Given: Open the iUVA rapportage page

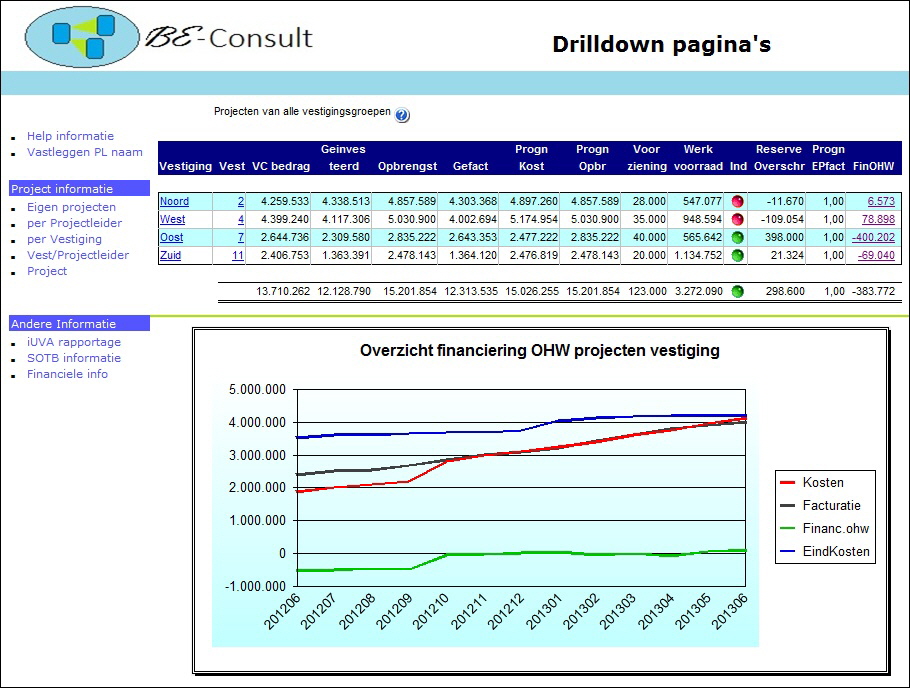Looking at the screenshot, I should [73, 342].
